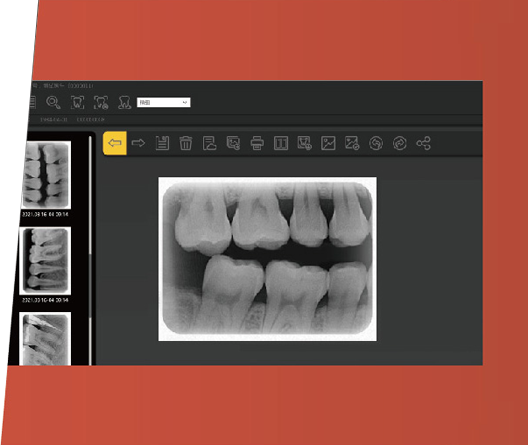Print the X-ray using printer icon

coord(257,143)
